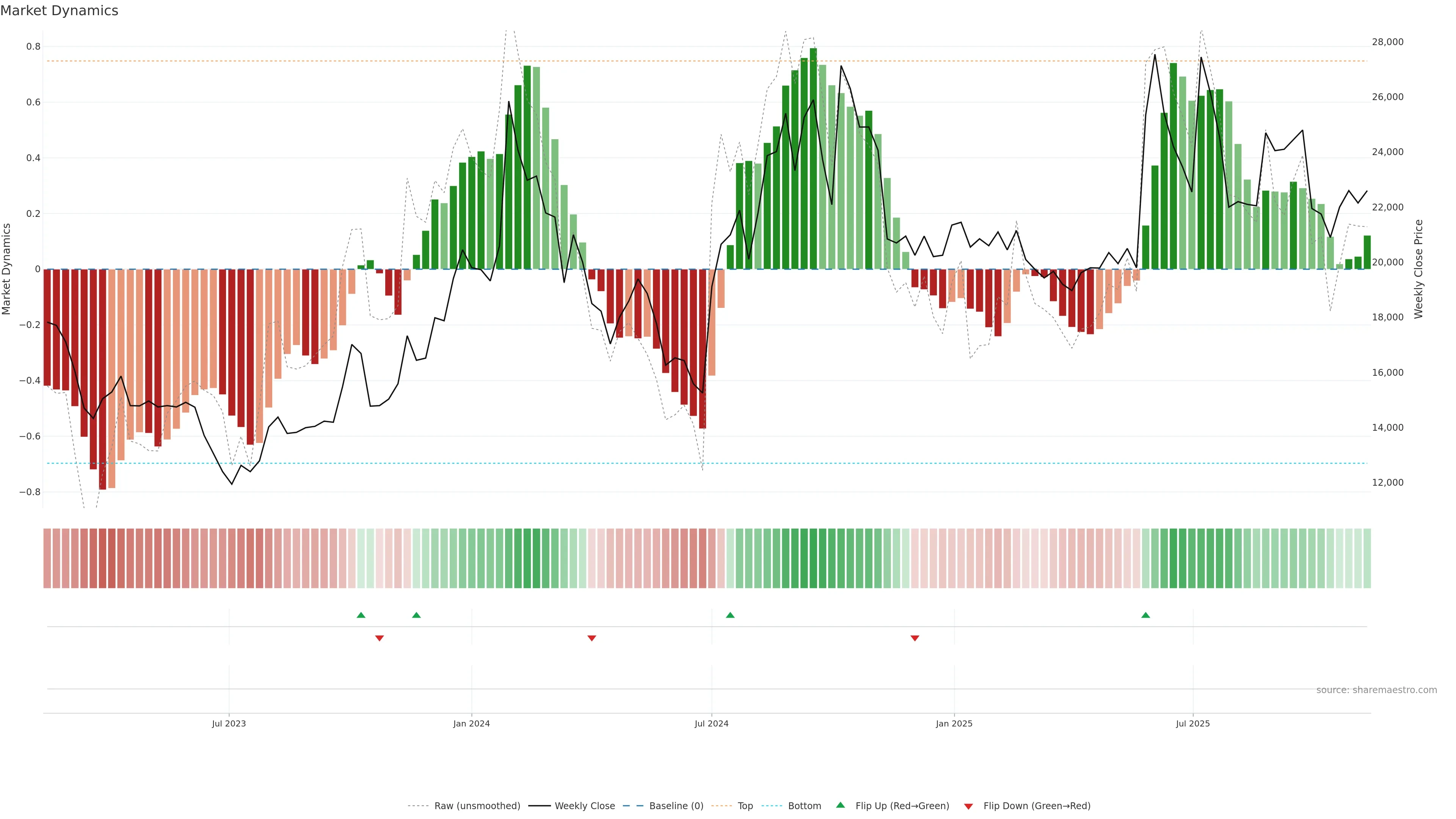Click green flip-up triangle just after Jul 2024
This screenshot has width=1456, height=819.
(x=730, y=615)
